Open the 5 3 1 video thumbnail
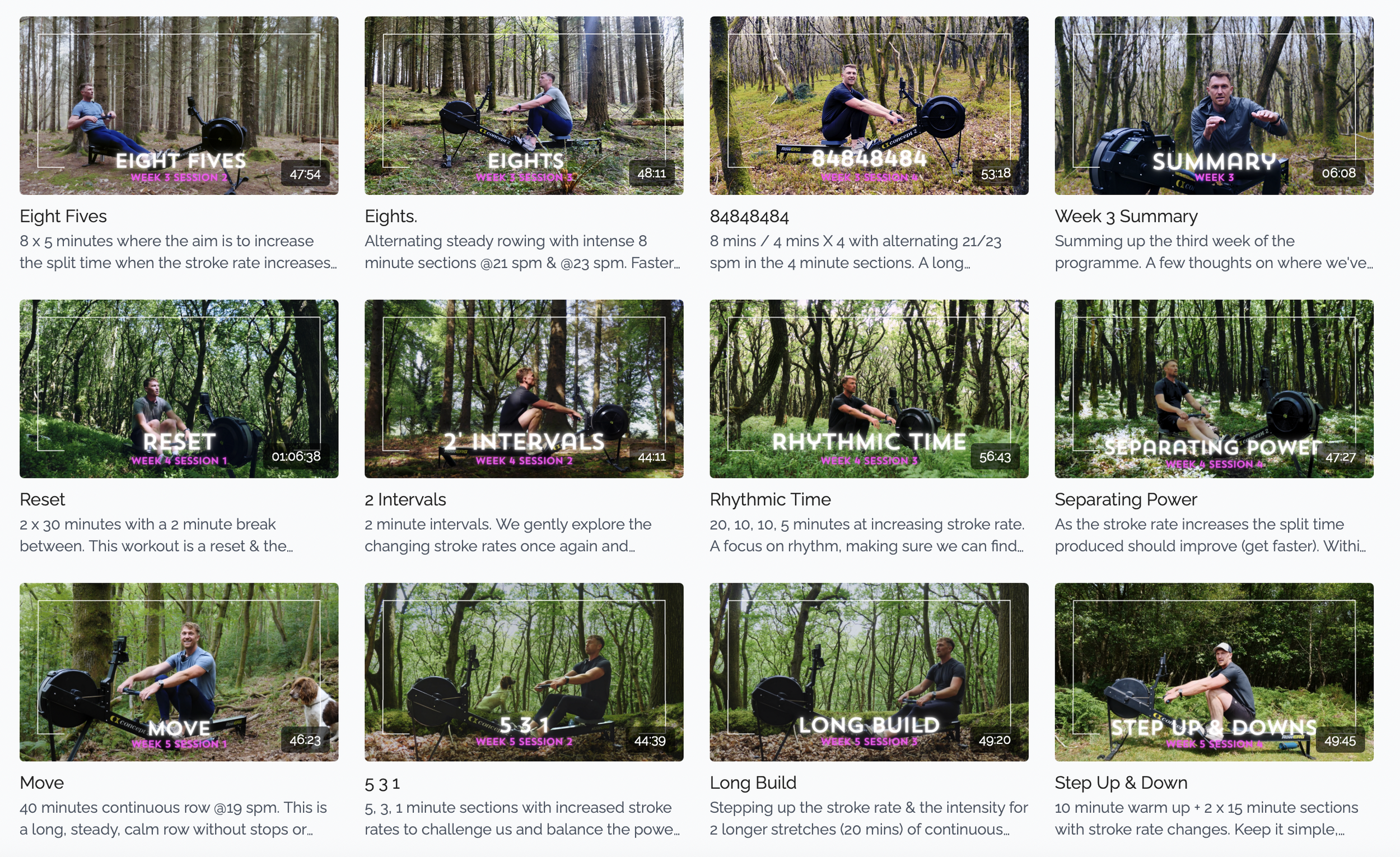The height and width of the screenshot is (857, 1400). tap(523, 671)
